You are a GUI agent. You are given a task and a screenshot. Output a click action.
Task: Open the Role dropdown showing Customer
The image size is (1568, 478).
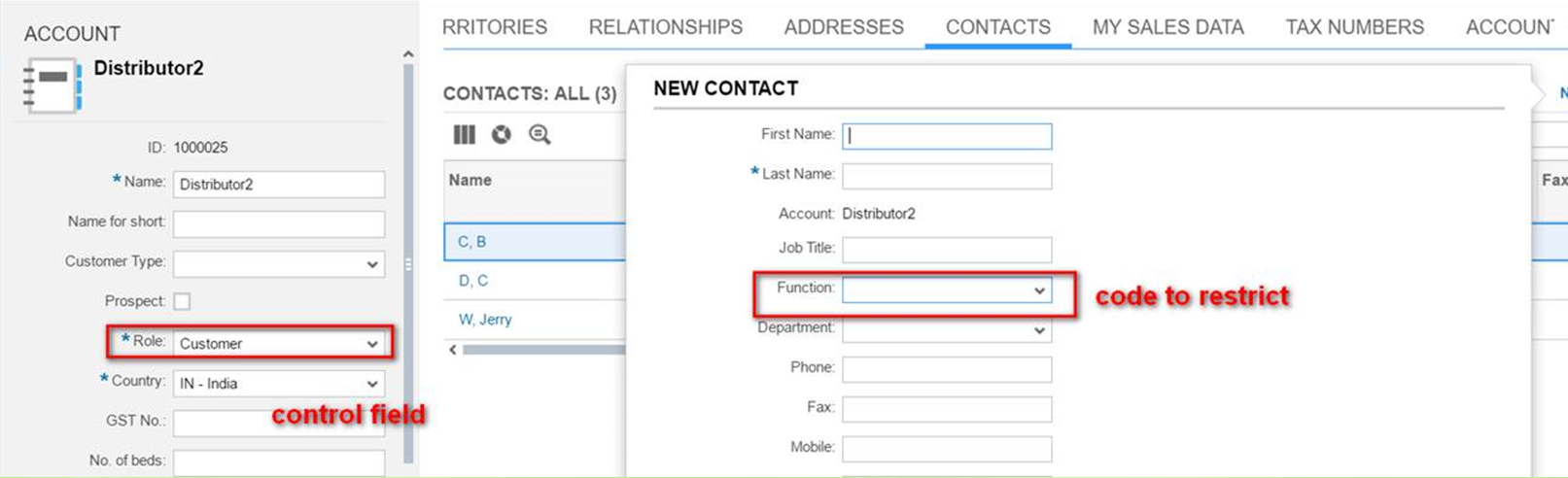pyautogui.click(x=279, y=344)
